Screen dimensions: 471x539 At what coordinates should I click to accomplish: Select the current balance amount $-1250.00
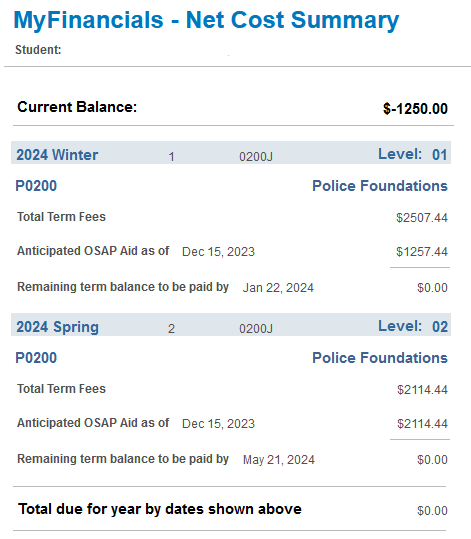415,109
